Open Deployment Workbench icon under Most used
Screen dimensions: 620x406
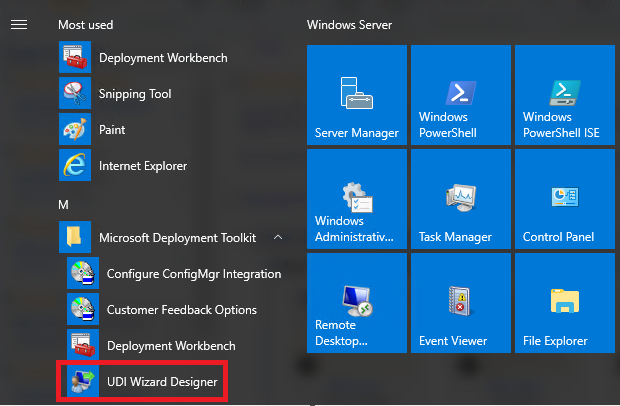coord(75,57)
